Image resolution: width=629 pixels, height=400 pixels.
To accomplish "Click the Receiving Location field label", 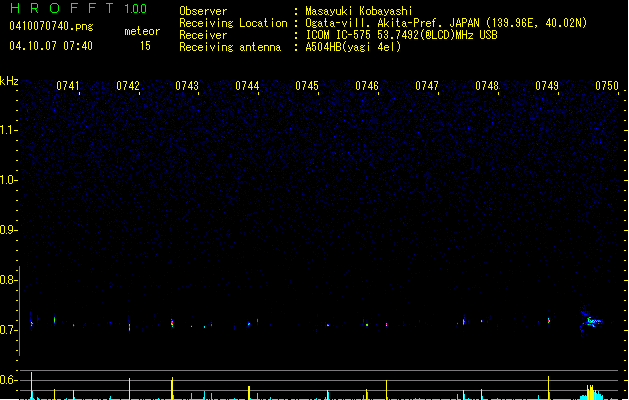I will 233,23.
